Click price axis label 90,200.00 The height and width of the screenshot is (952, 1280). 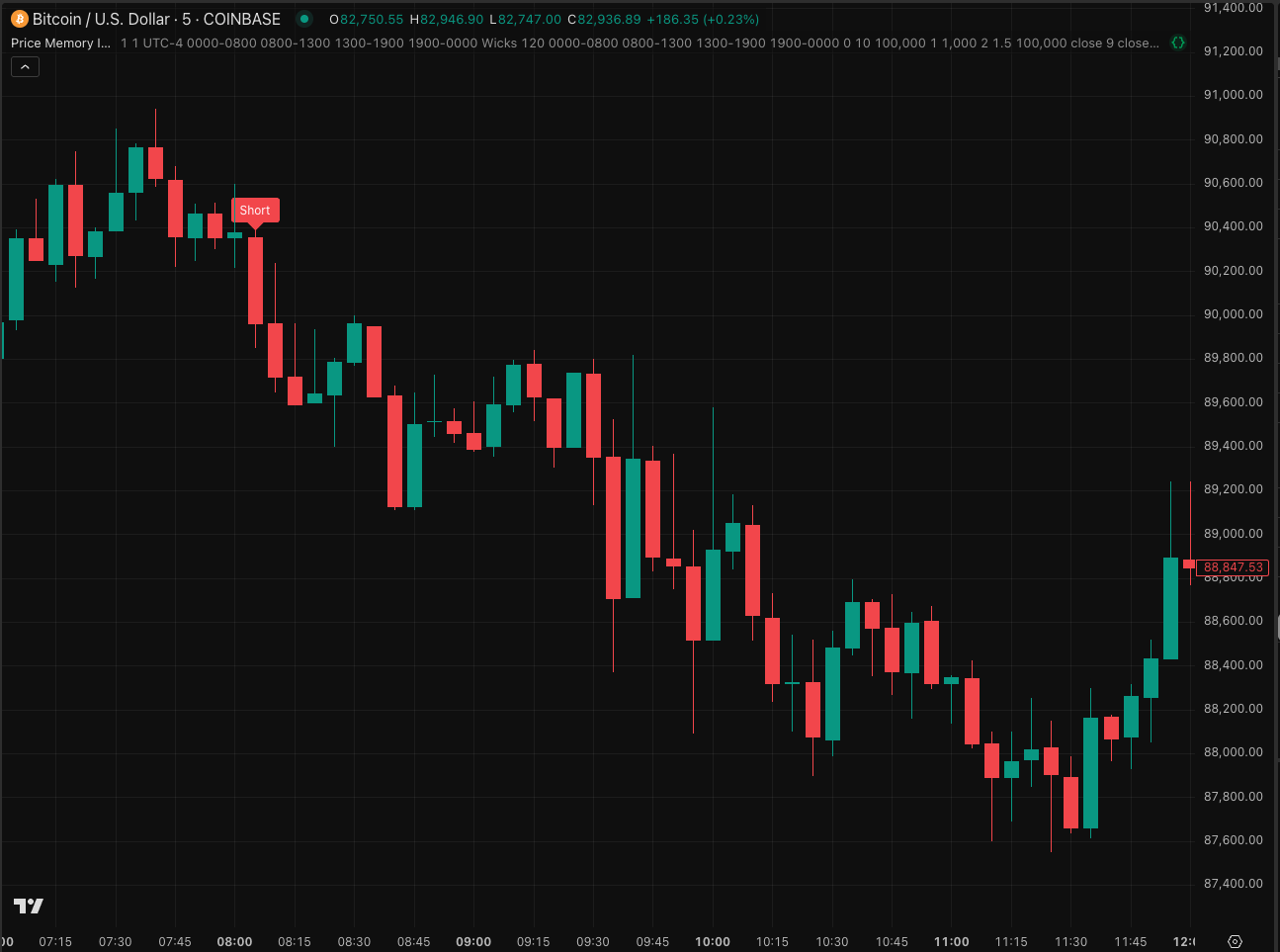tap(1233, 271)
